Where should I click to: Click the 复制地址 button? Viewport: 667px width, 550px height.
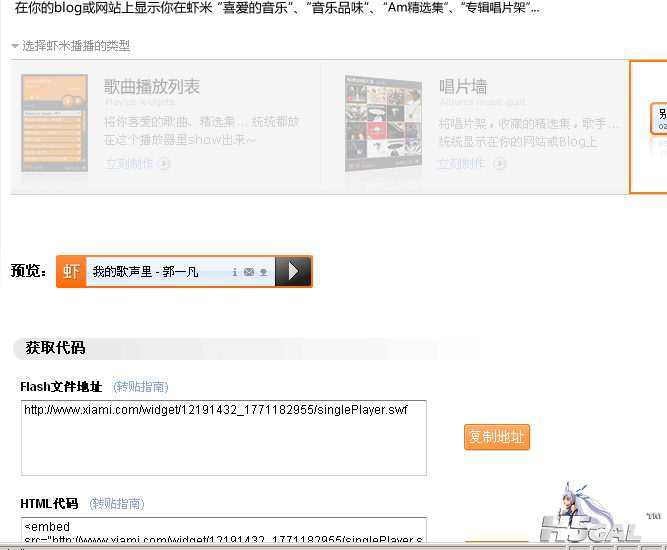(497, 437)
